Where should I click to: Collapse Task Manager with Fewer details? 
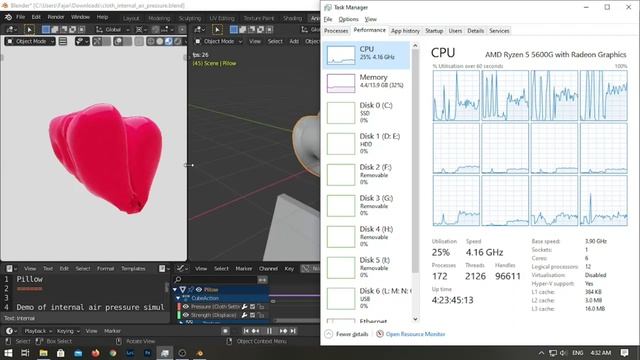point(347,334)
